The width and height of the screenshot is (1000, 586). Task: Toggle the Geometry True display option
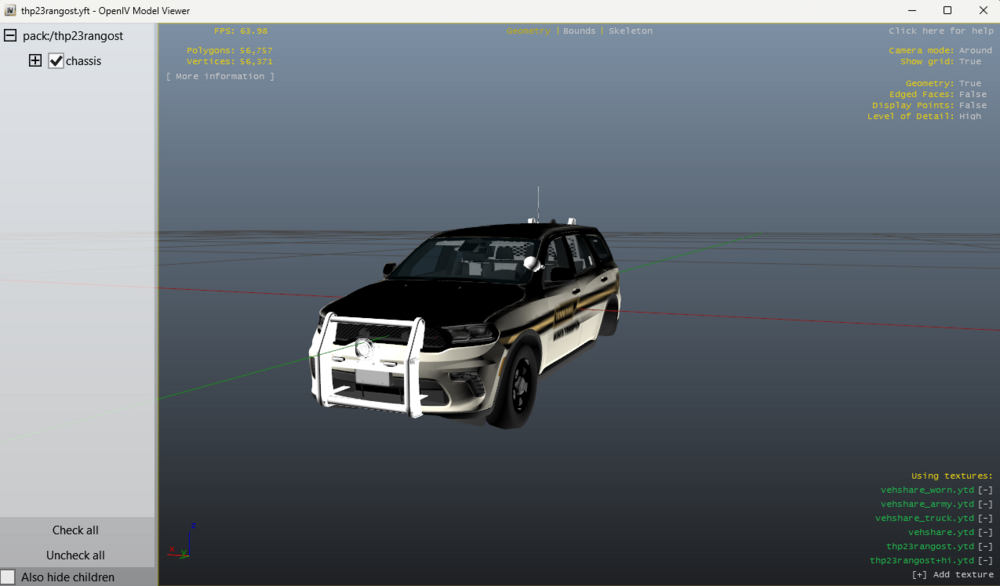[970, 83]
